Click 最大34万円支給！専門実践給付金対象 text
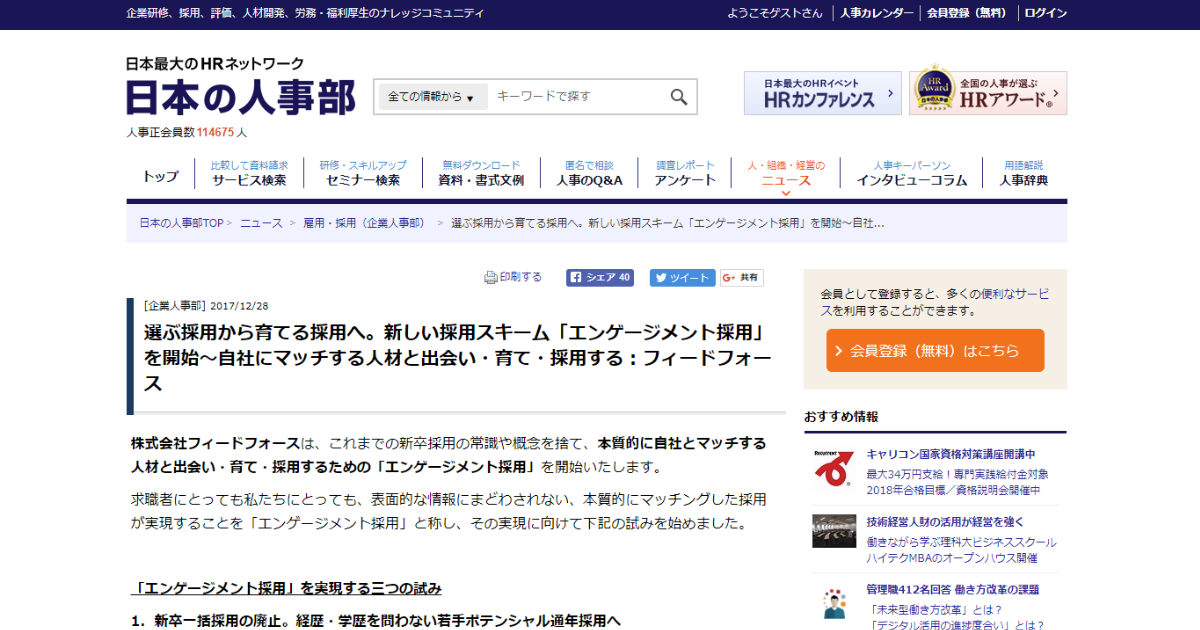Screen dimensions: 1200x630 [x=957, y=474]
